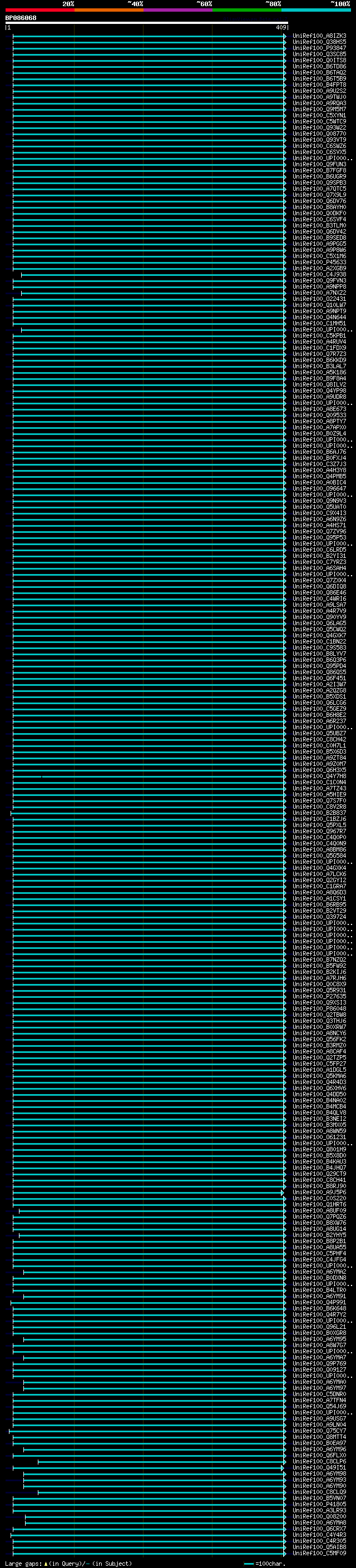Open the UniRef100_Q38HS5 entry
The image size is (356, 1568).
(319, 42)
